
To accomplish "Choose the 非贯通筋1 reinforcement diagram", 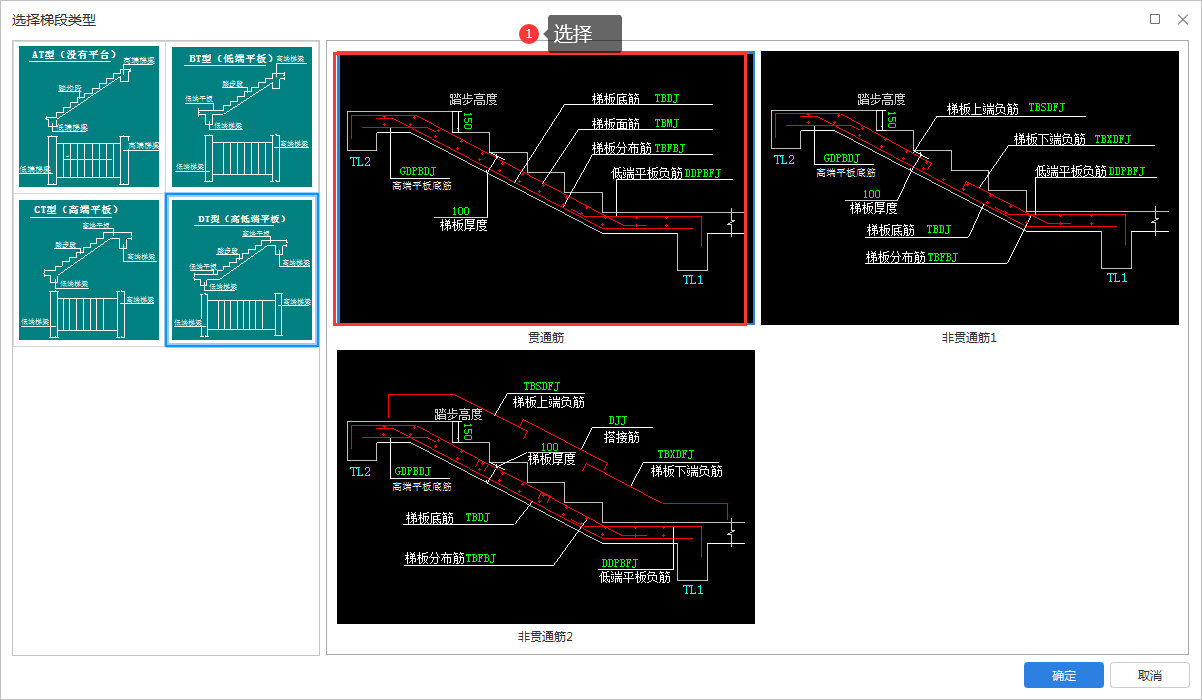I will [x=970, y=189].
